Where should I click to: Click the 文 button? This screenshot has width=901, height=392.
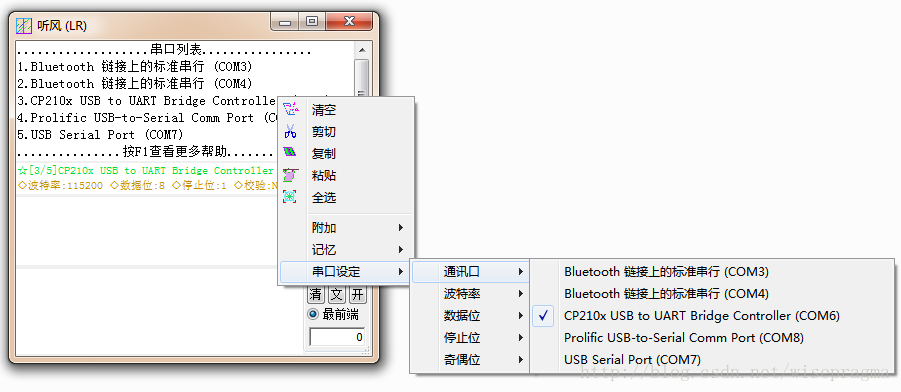[x=337, y=295]
